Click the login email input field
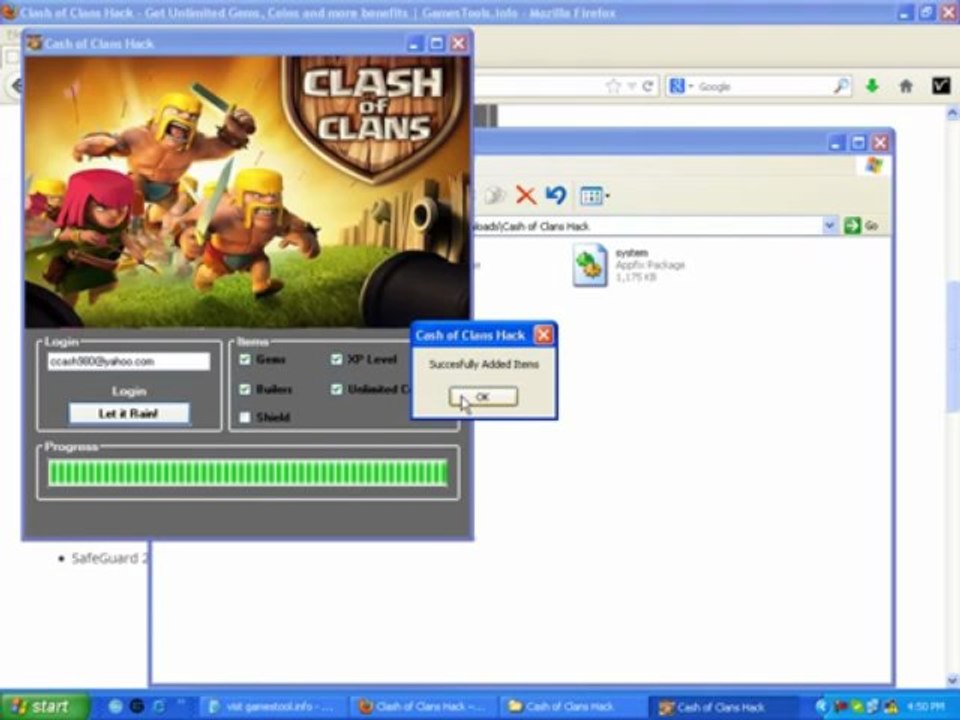Screen dimensions: 960x720 click(x=129, y=361)
